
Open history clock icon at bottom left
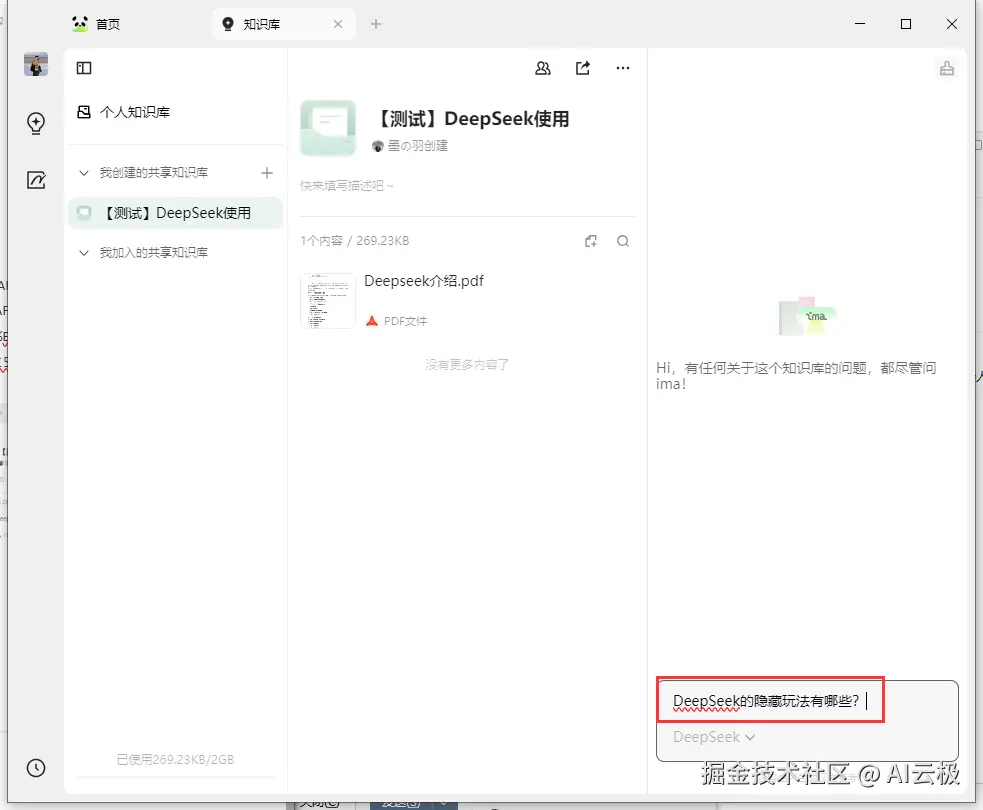click(36, 767)
